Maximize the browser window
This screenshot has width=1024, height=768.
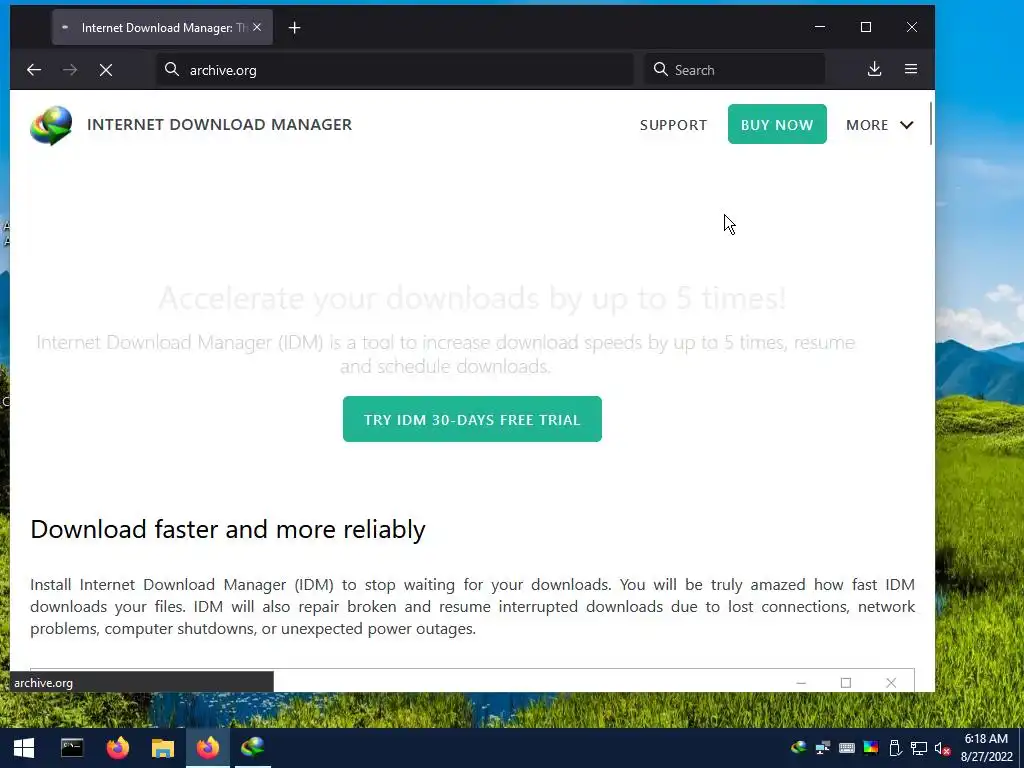point(866,27)
